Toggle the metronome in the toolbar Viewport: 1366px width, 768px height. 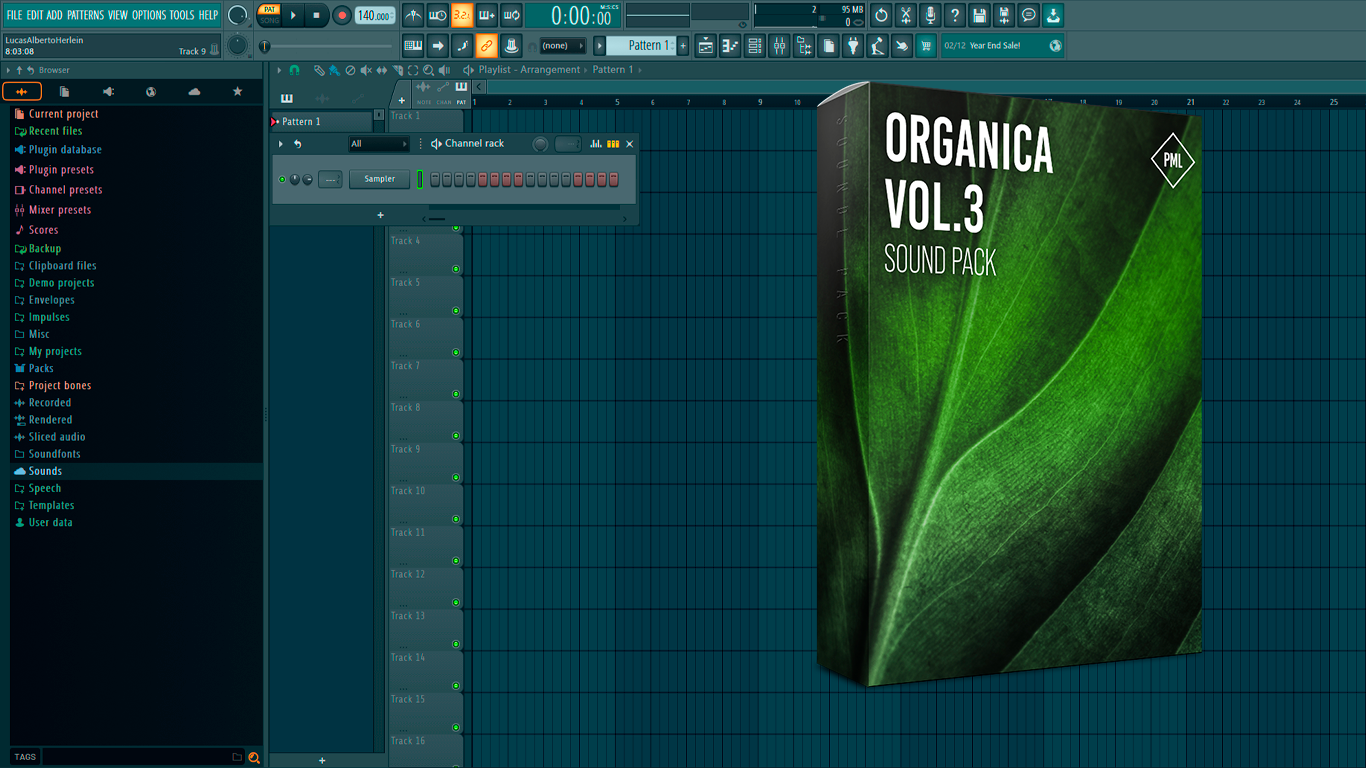pyautogui.click(x=413, y=15)
